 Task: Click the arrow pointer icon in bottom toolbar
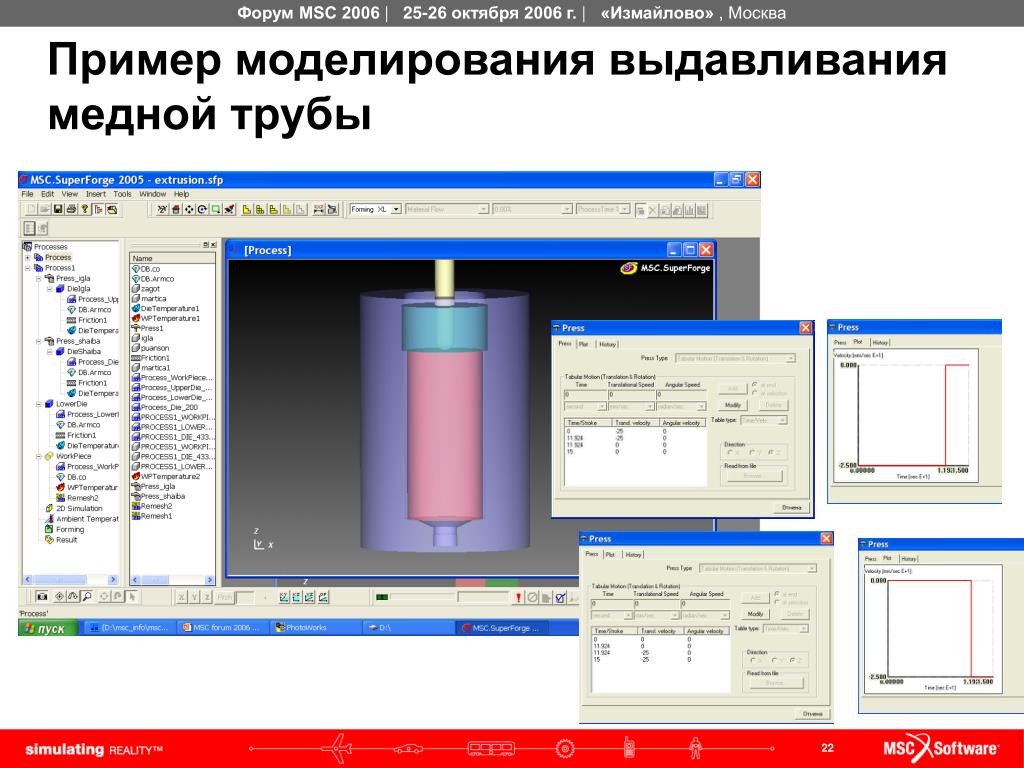pyautogui.click(x=132, y=596)
